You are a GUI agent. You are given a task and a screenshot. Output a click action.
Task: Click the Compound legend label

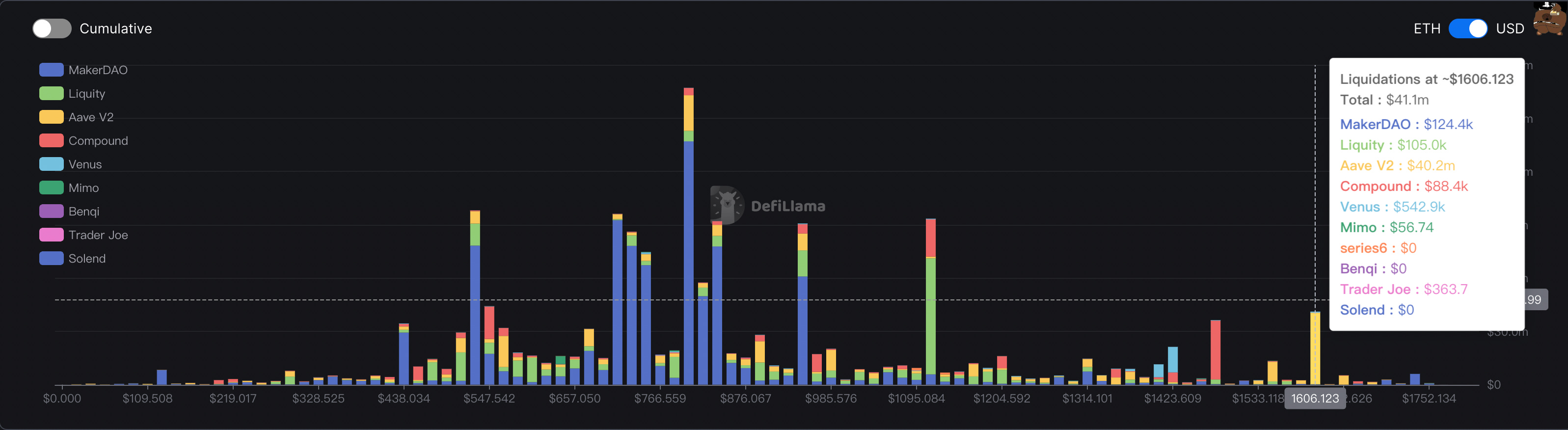98,140
